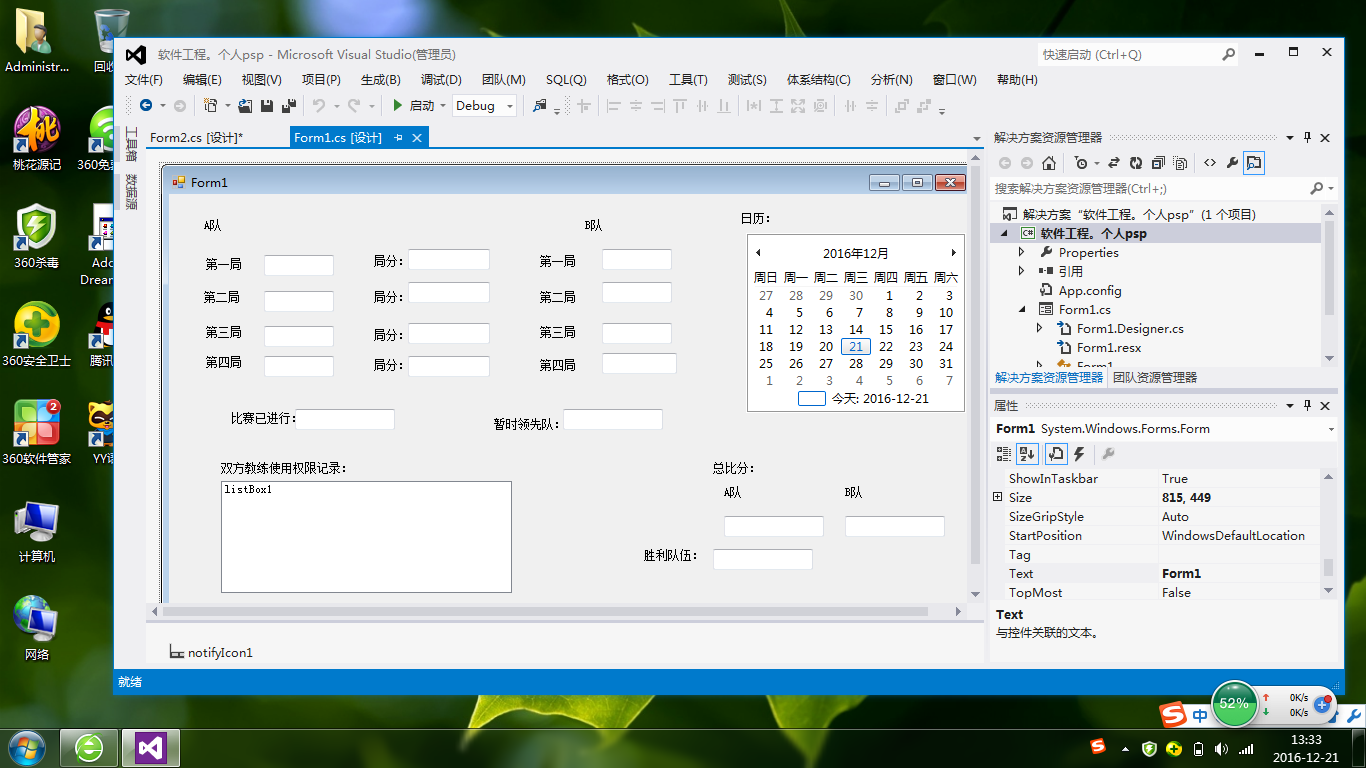
Task: Click the Windows Start orb
Action: coord(26,748)
